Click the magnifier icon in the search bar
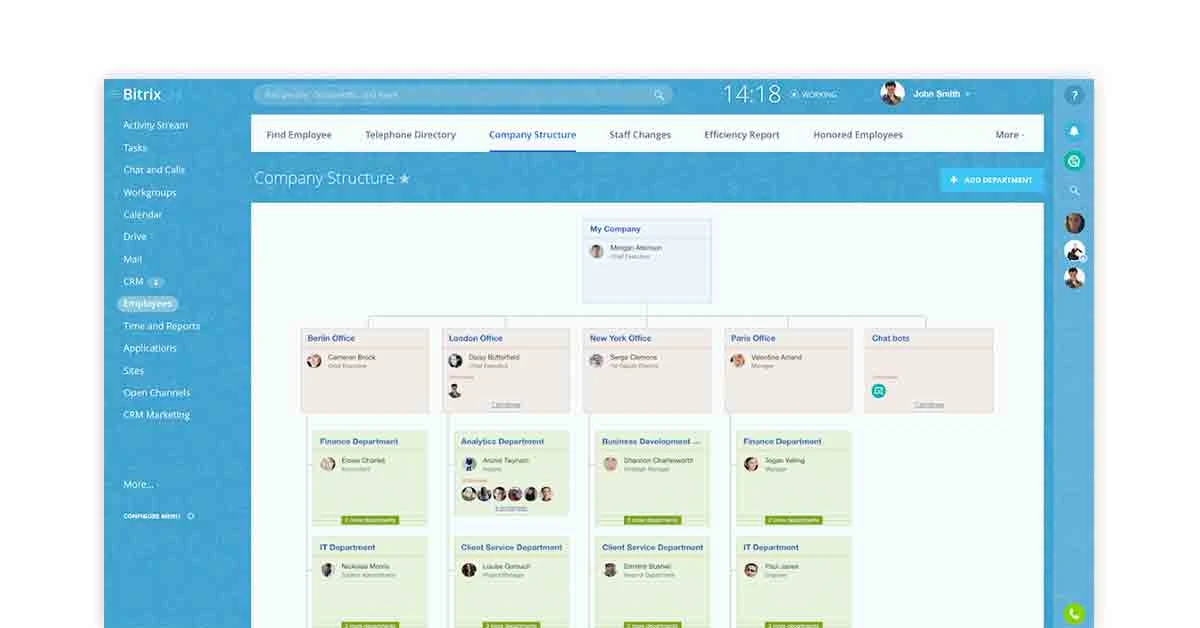This screenshot has height=628, width=1200. point(658,95)
